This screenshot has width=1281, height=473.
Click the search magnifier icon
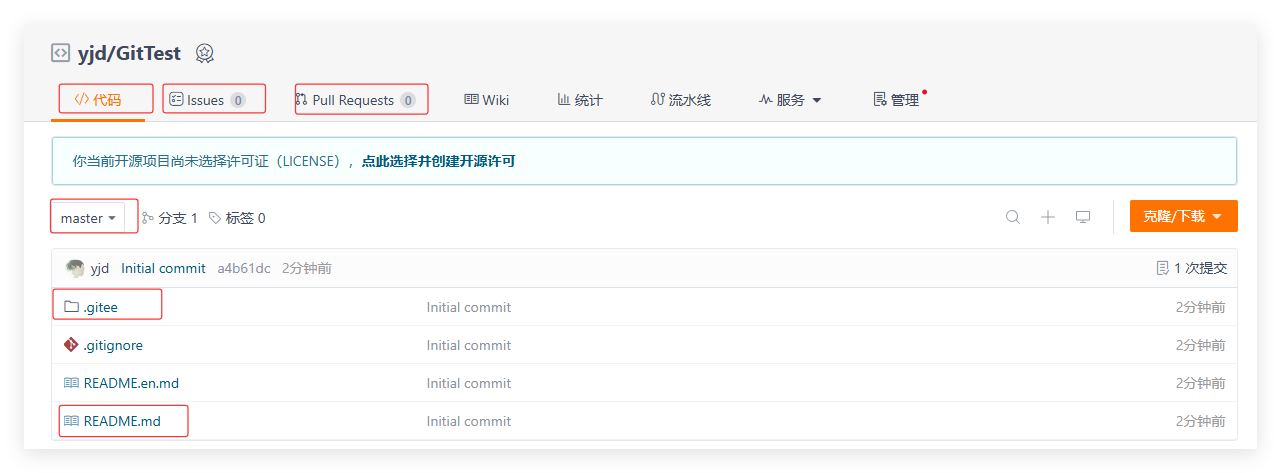(x=1013, y=216)
